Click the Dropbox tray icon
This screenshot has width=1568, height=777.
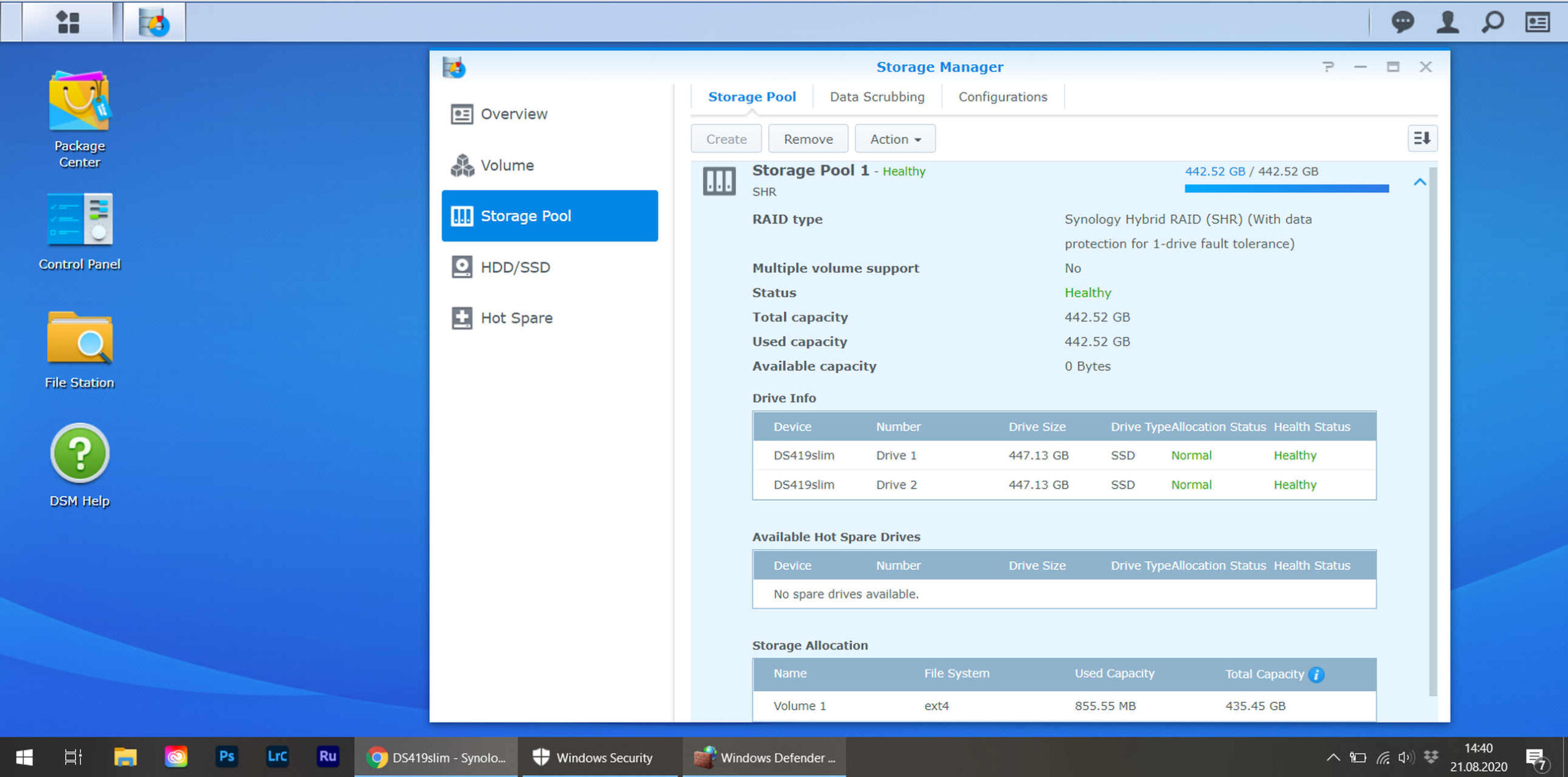pos(1431,757)
